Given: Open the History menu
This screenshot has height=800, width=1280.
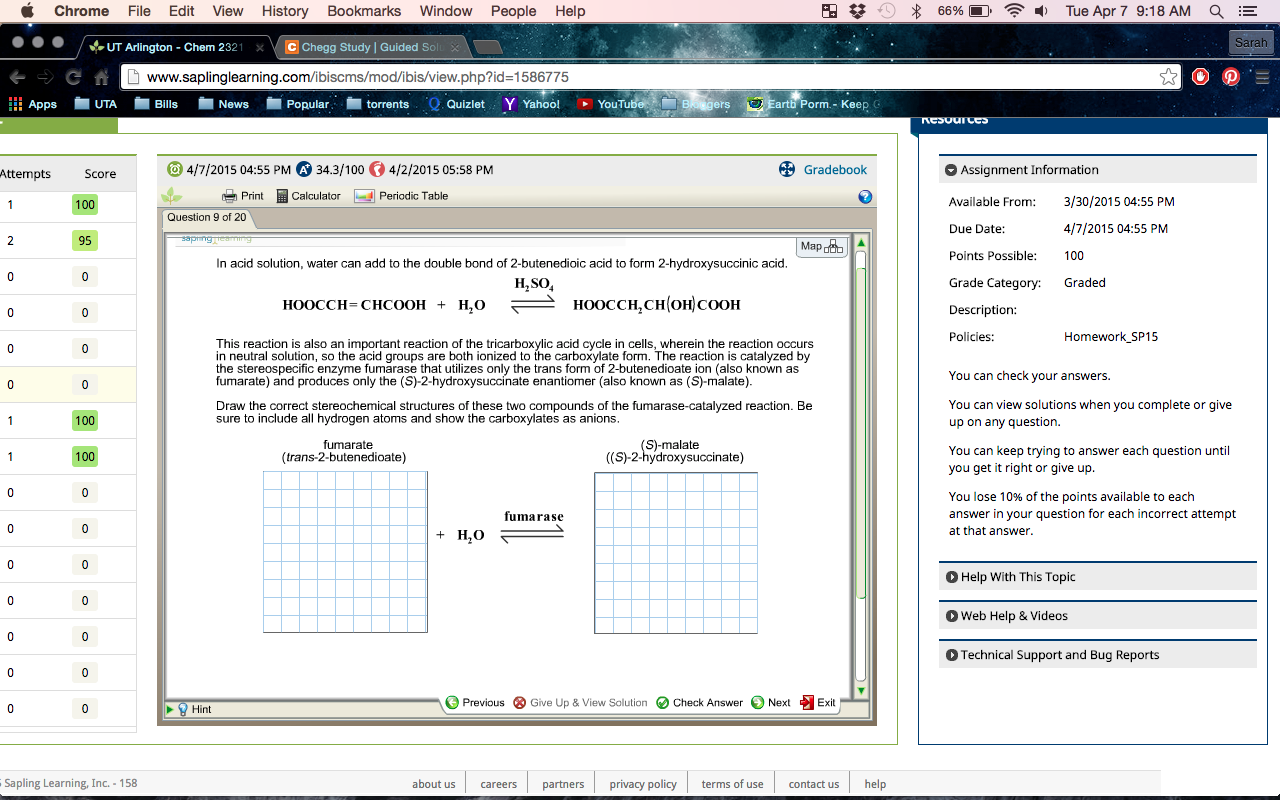Looking at the screenshot, I should (x=285, y=11).
